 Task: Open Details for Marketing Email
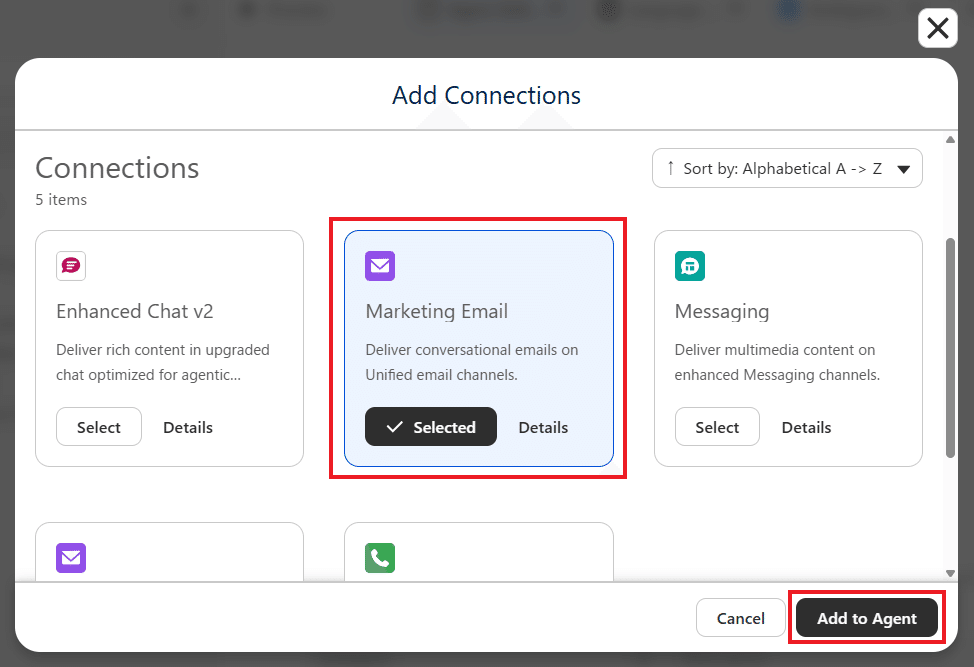pos(543,427)
